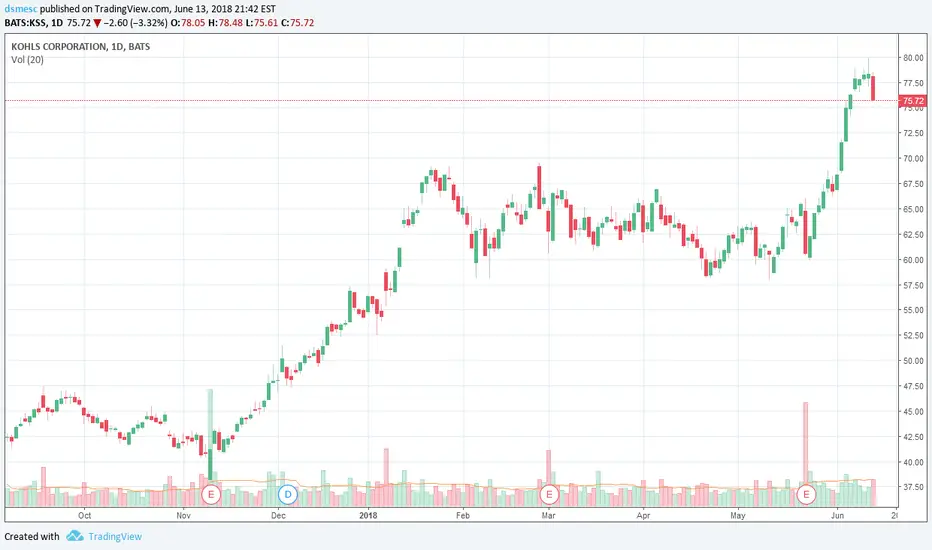
Task: Click the 65.00 price axis label
Action: pos(913,209)
